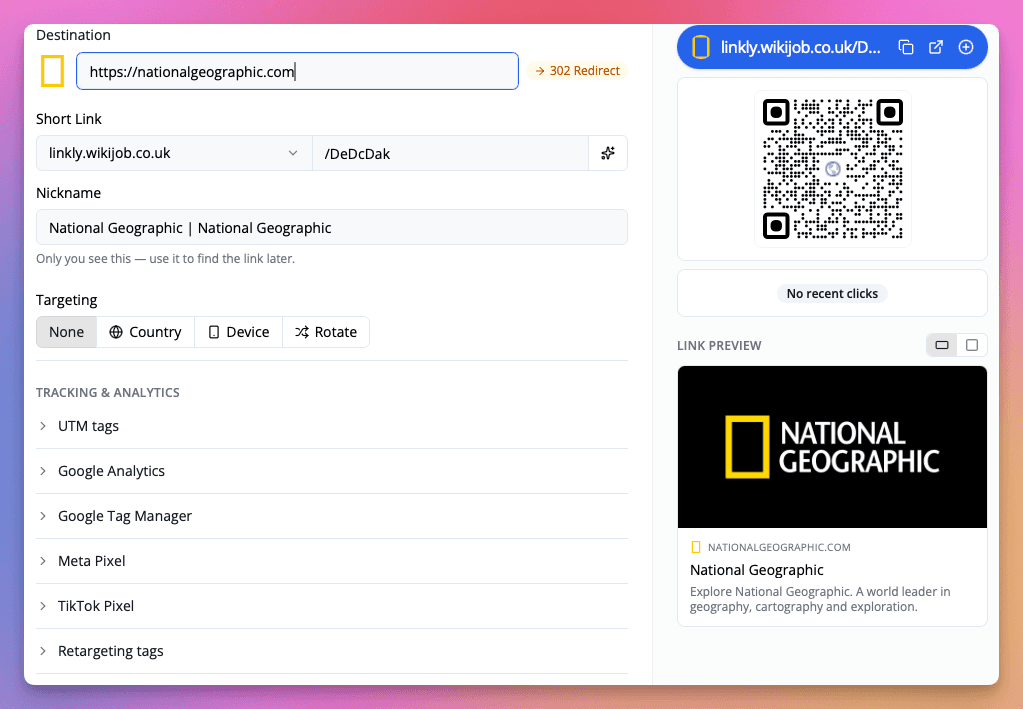This screenshot has height=709, width=1023.
Task: Switch link preview to wide card layout
Action: point(941,345)
